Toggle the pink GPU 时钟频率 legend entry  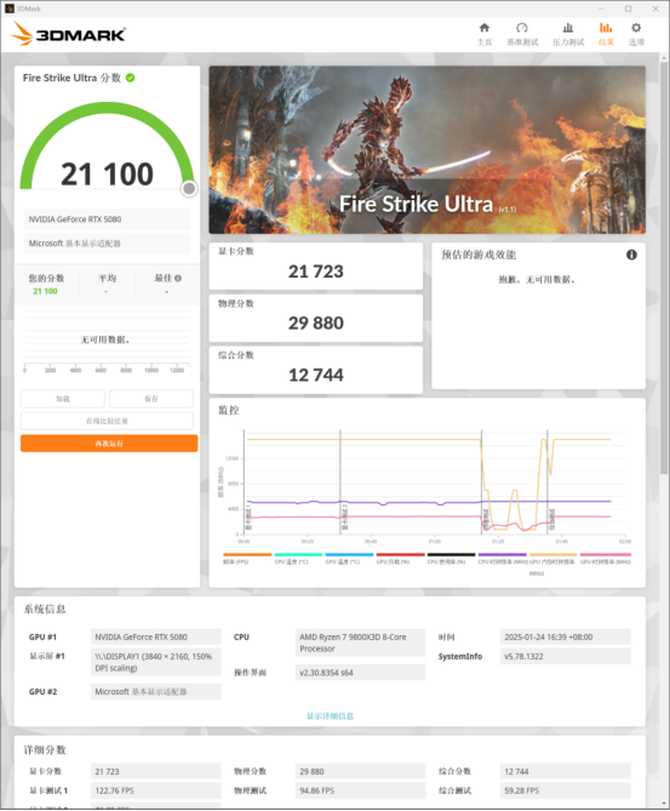click(605, 559)
